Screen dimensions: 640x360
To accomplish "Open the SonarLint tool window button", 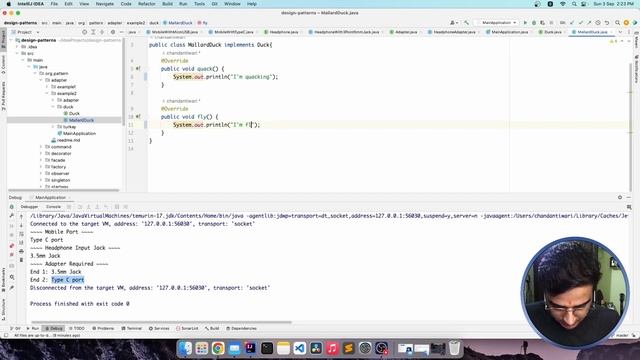I will [187, 328].
